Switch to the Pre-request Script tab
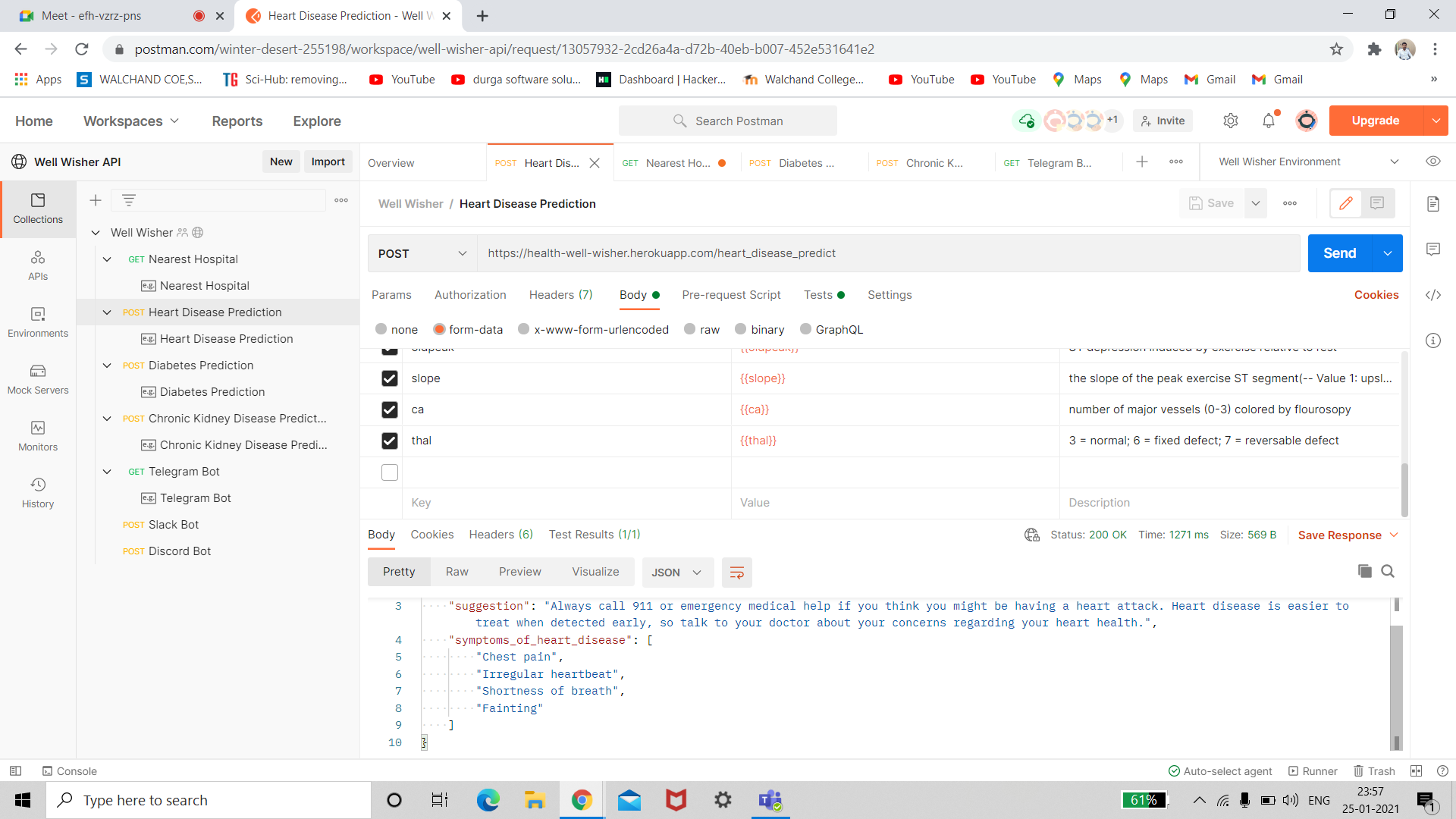The height and width of the screenshot is (819, 1456). pos(730,295)
